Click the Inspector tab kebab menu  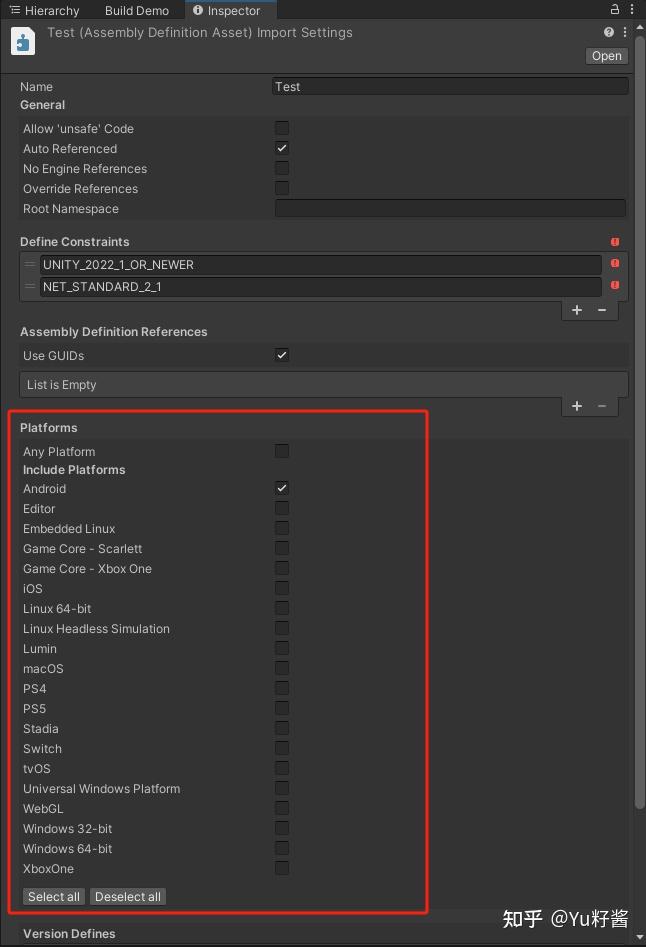pos(633,9)
